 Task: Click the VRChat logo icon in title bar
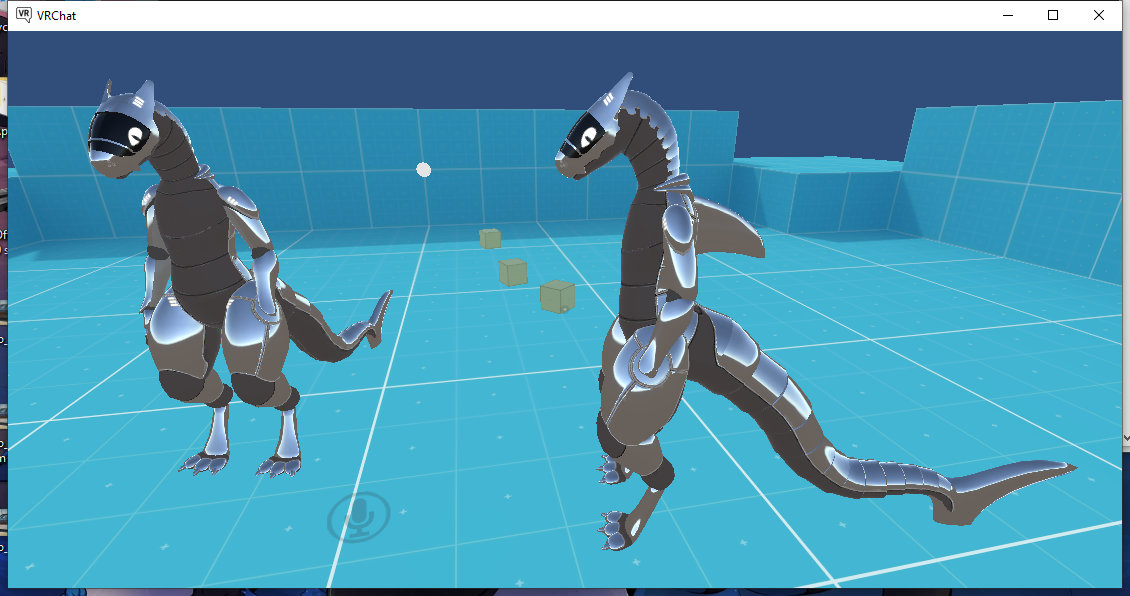click(x=24, y=15)
